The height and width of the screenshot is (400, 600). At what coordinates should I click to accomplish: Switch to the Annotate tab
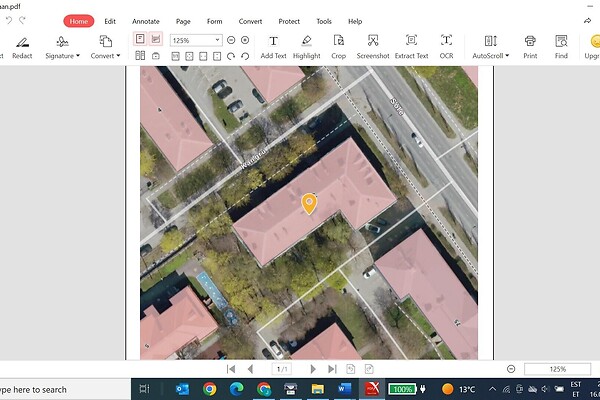click(145, 21)
